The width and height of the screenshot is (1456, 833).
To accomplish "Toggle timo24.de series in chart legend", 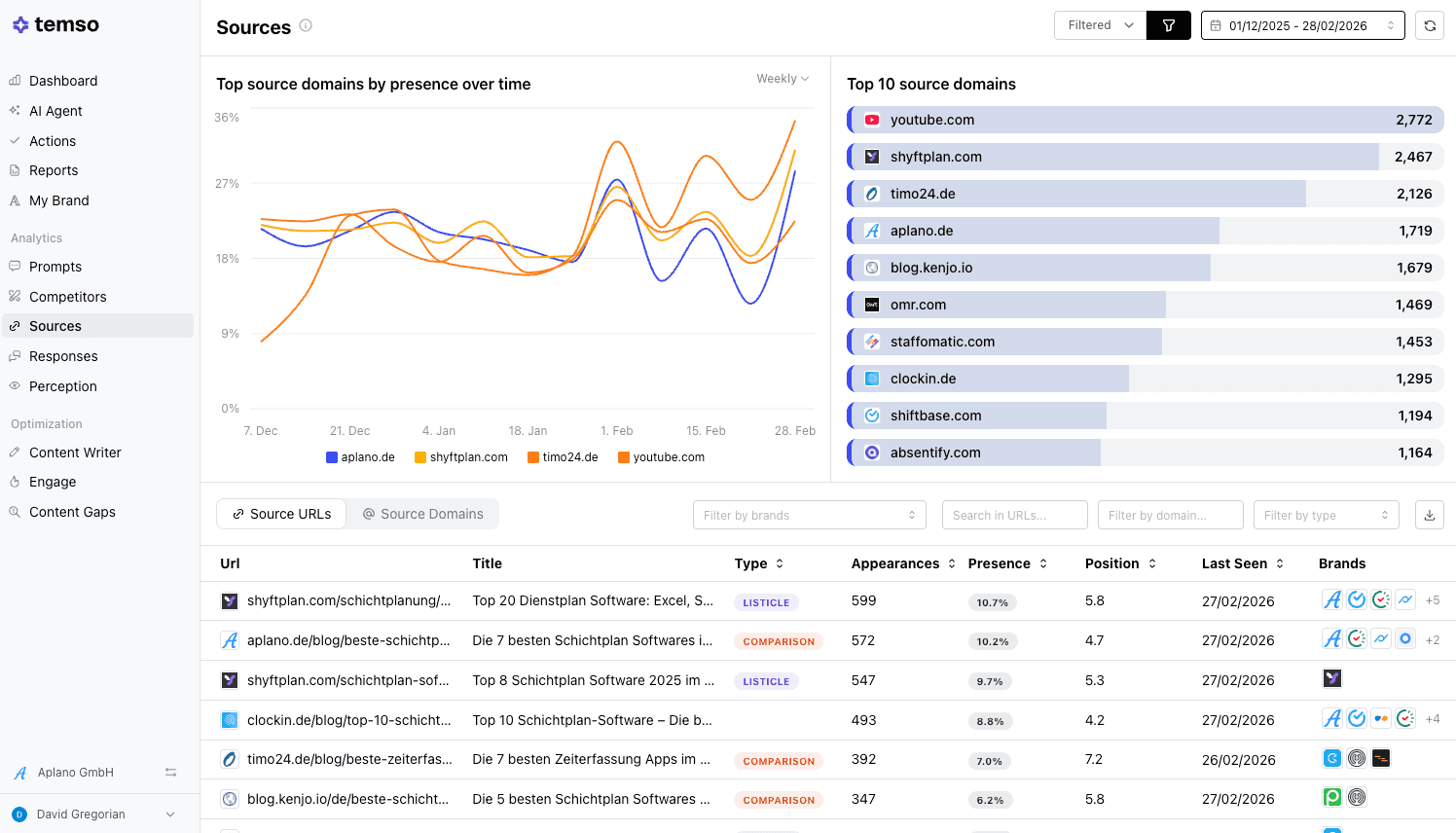I will click(x=563, y=457).
